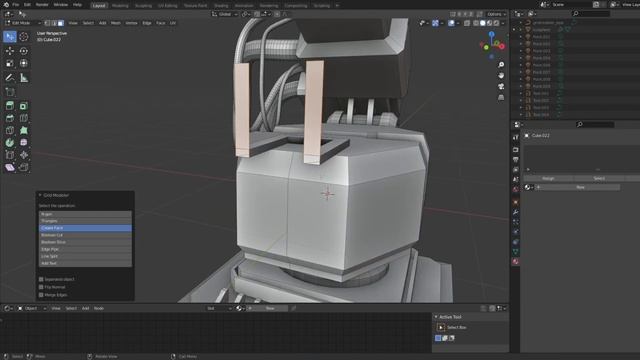
Task: Choose the Create Face operation
Action: click(85, 228)
